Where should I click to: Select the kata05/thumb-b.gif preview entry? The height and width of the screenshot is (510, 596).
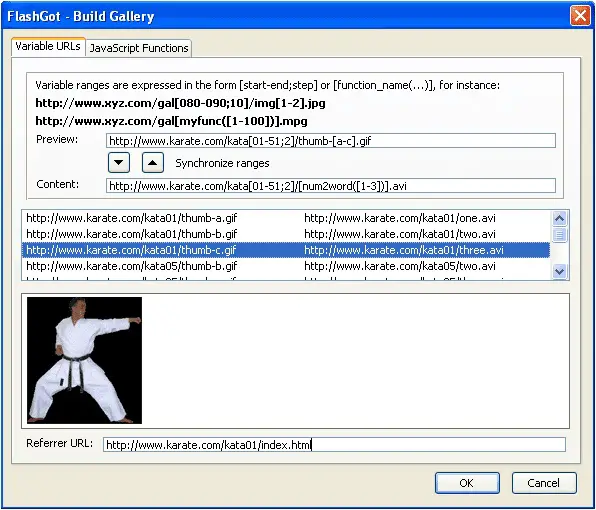(132, 266)
